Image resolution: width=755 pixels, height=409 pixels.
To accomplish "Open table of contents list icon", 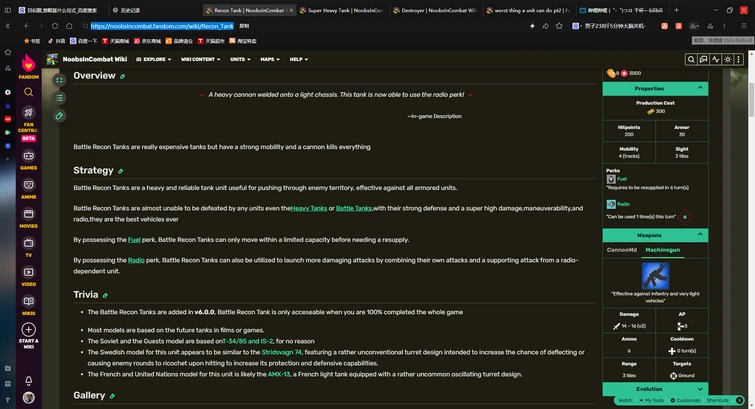I will pos(59,98).
